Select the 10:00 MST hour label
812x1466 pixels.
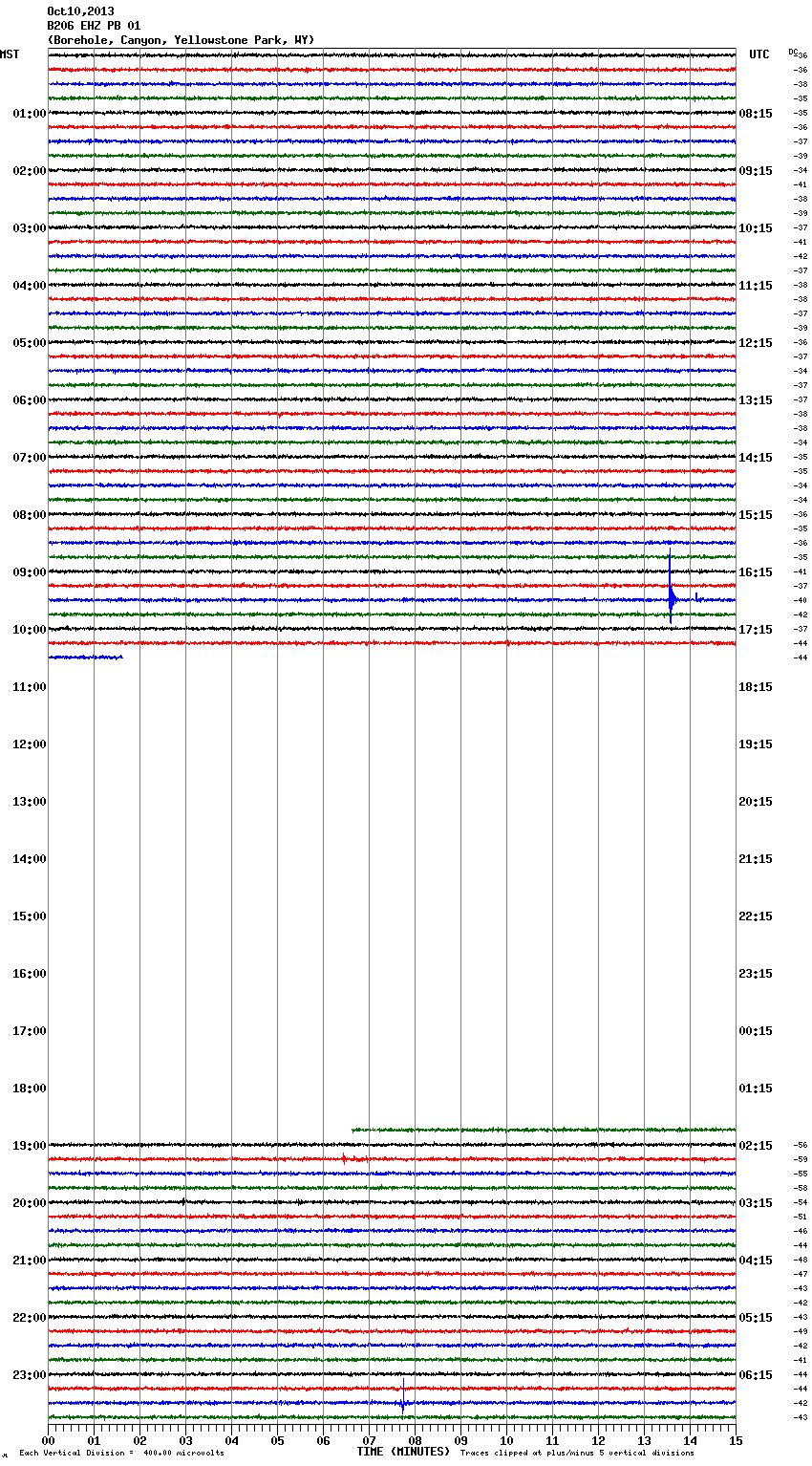[30, 630]
